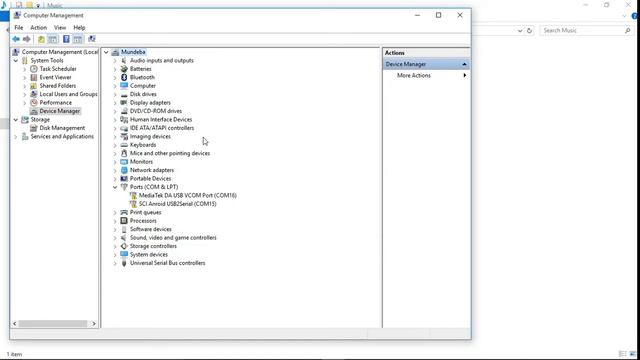Open the View menu
The height and width of the screenshot is (360, 640).
coord(60,27)
